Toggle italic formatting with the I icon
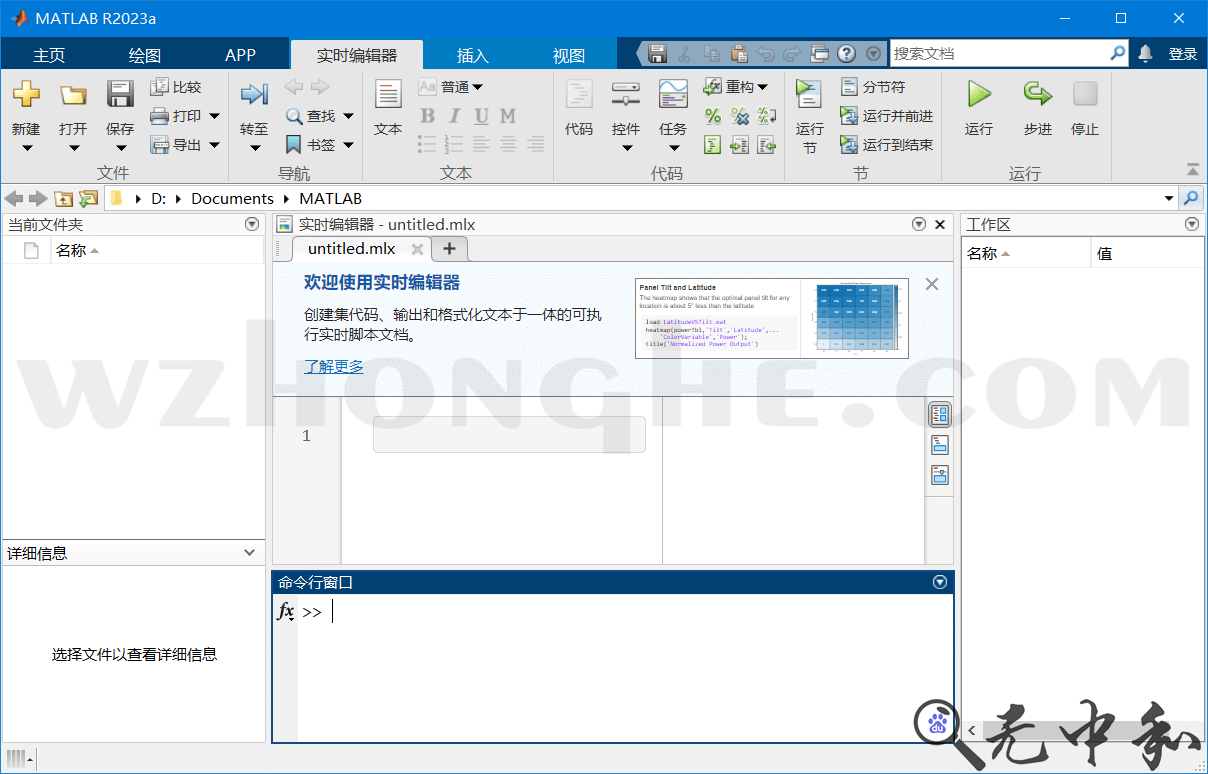Screen dimensions: 1208x774 pos(453,116)
